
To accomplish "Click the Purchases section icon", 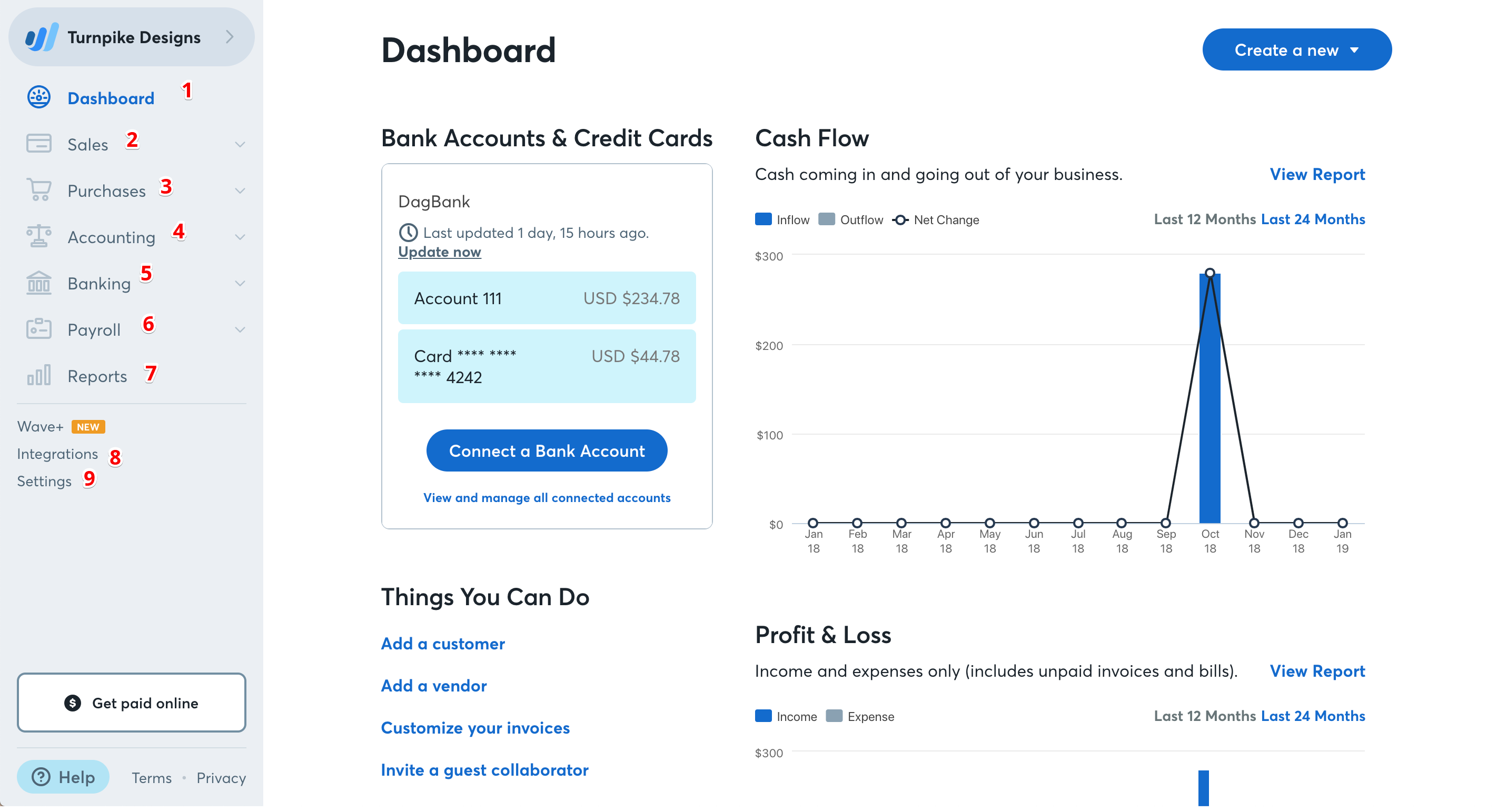I will [37, 190].
